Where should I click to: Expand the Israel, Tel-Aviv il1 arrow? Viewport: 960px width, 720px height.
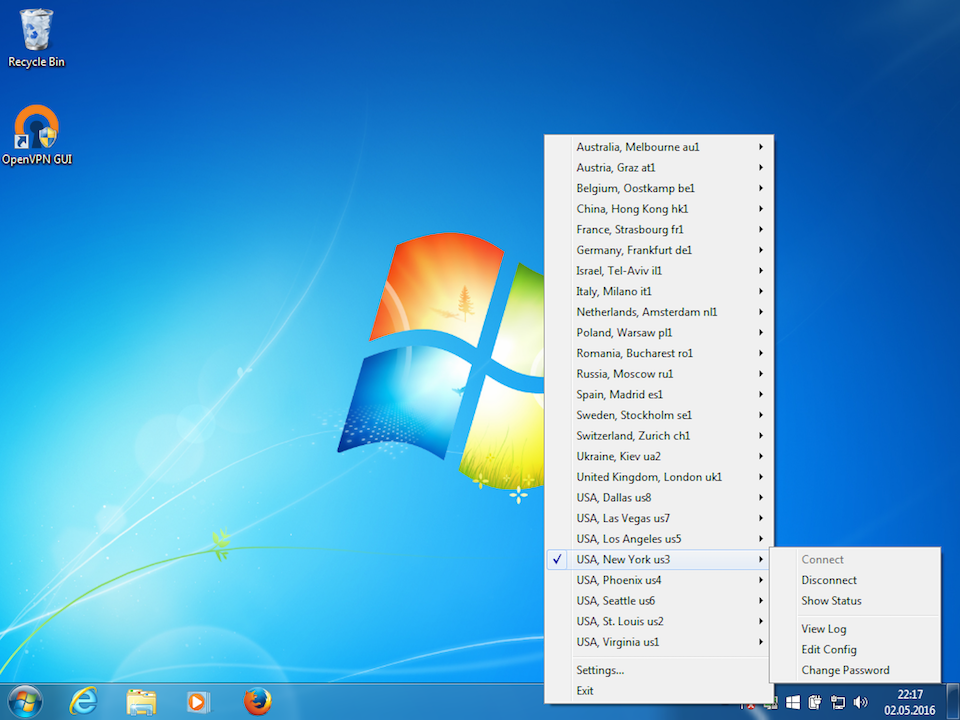(x=761, y=271)
